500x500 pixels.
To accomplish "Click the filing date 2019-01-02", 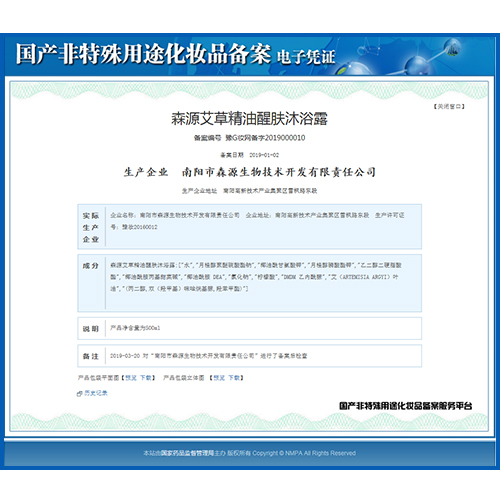I will (x=249, y=155).
